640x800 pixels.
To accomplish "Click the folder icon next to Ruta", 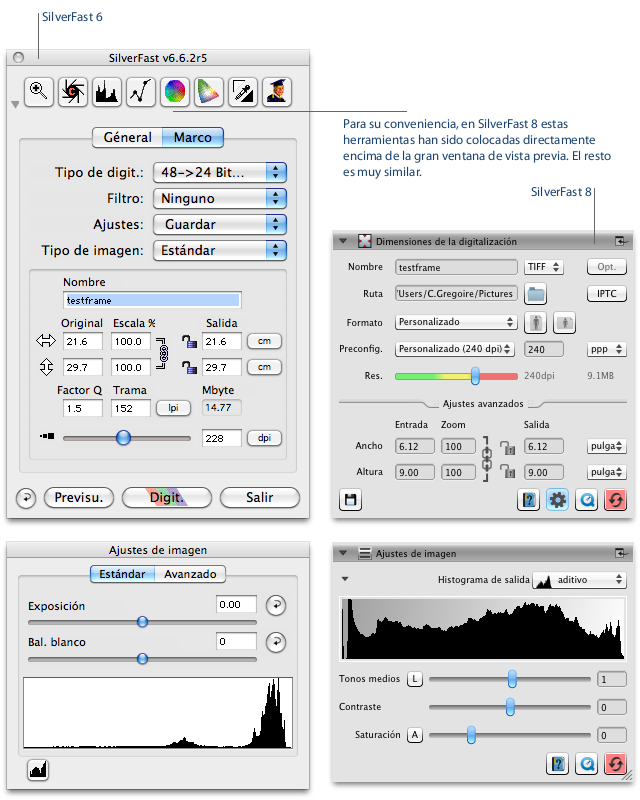I will click(x=536, y=294).
